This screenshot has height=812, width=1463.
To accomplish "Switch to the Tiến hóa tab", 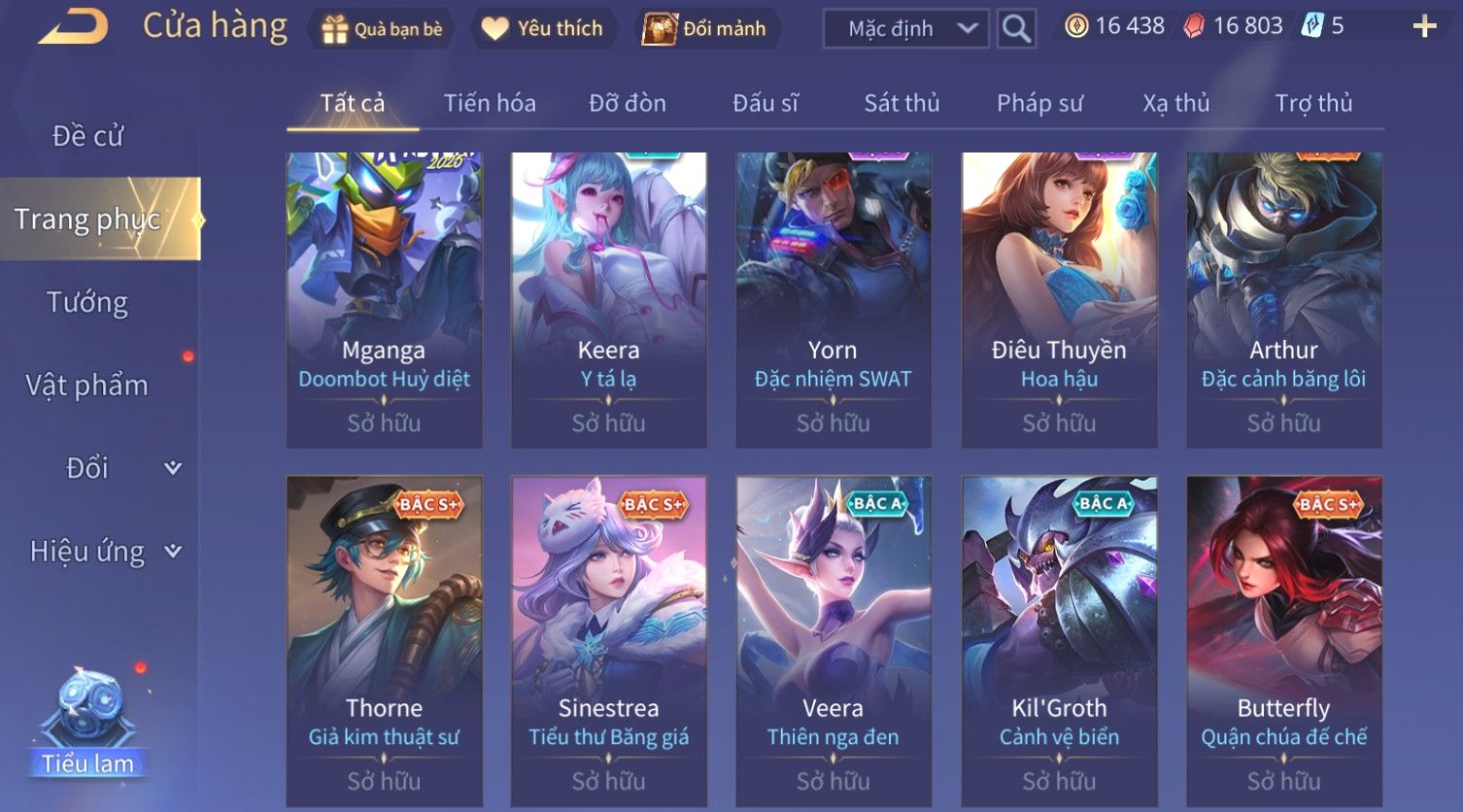I will click(x=490, y=103).
